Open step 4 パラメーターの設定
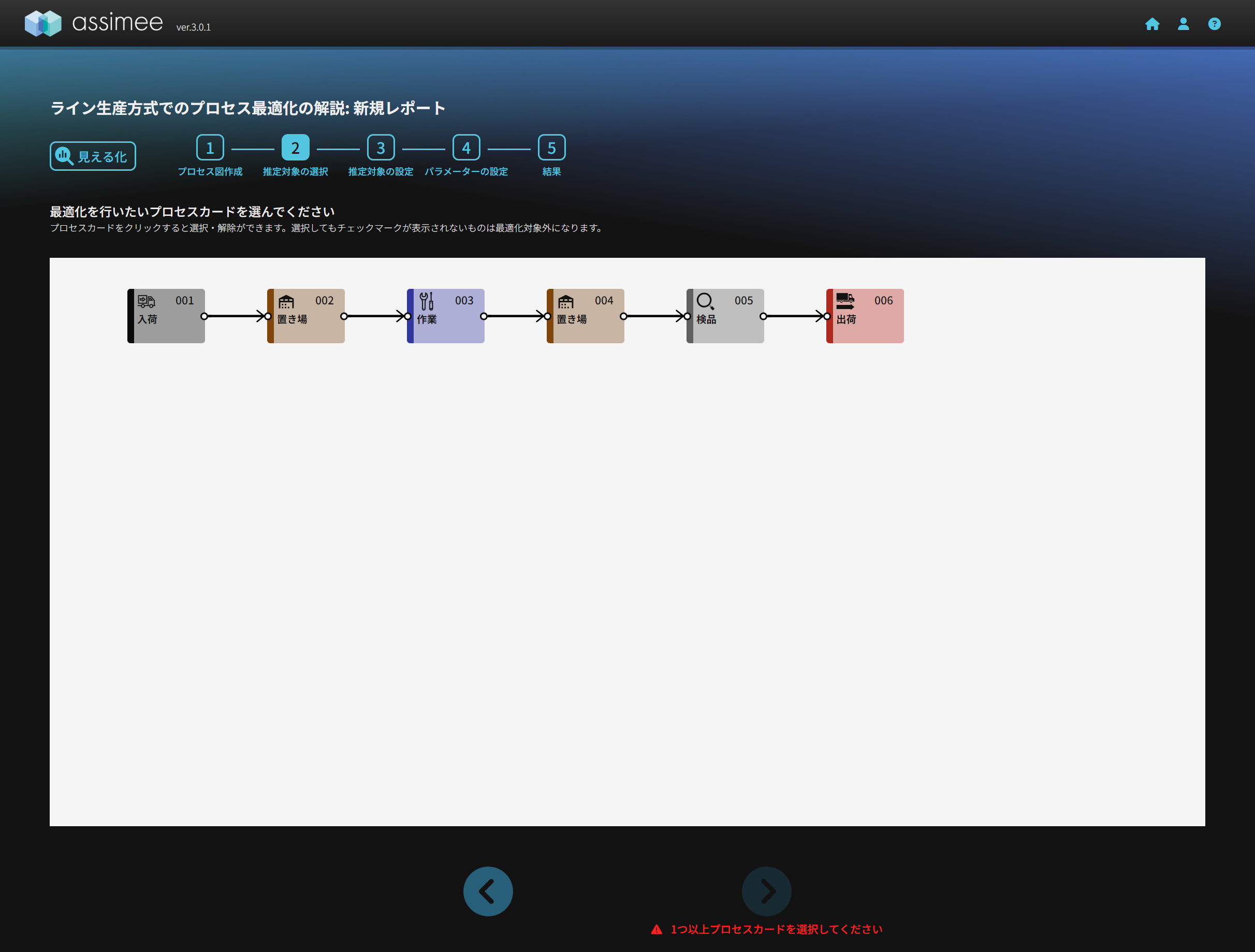Image resolution: width=1255 pixels, height=952 pixels. [x=466, y=148]
